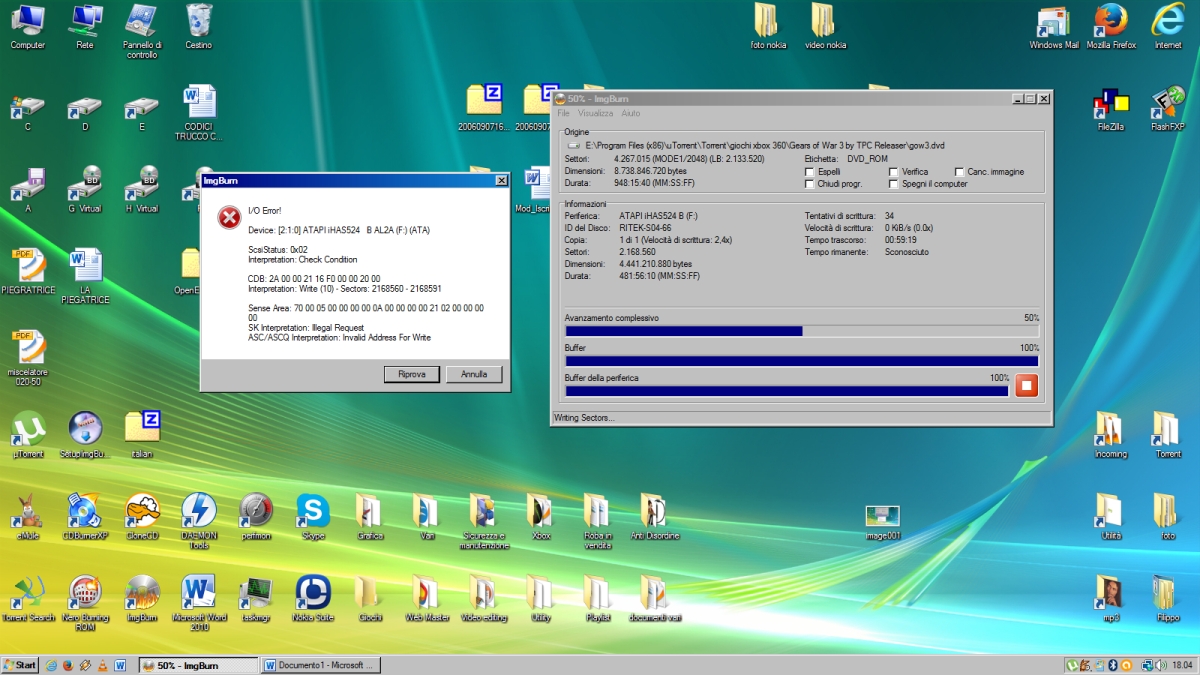Click the Buffer progress bar
The image size is (1200, 675).
(802, 361)
